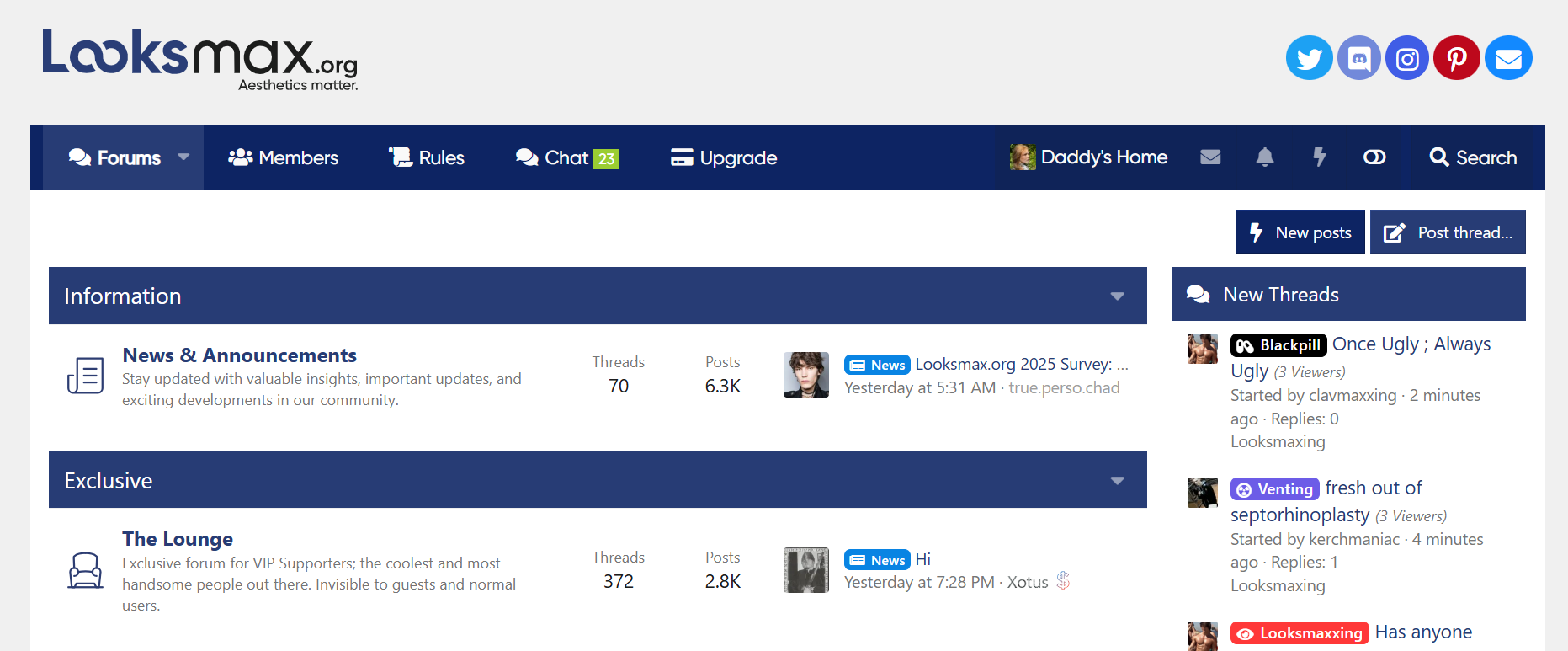Screen dimensions: 1568x651
Task: Click the avatar beside the Survey thread
Action: [806, 375]
